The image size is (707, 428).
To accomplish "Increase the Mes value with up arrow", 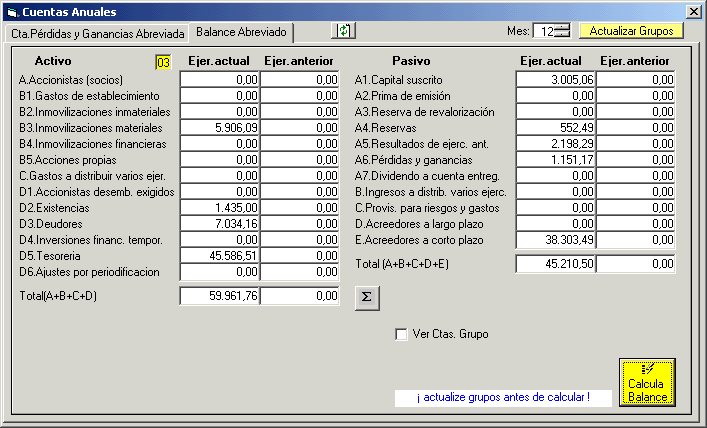I will point(562,27).
